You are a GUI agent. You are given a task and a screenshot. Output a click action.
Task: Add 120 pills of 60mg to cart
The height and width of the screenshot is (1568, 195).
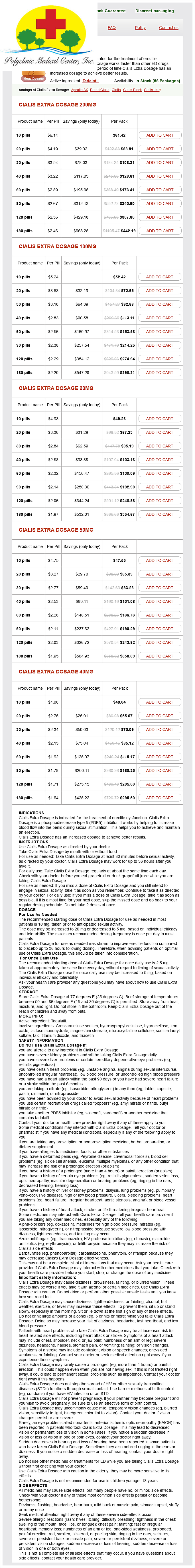pos(160,500)
